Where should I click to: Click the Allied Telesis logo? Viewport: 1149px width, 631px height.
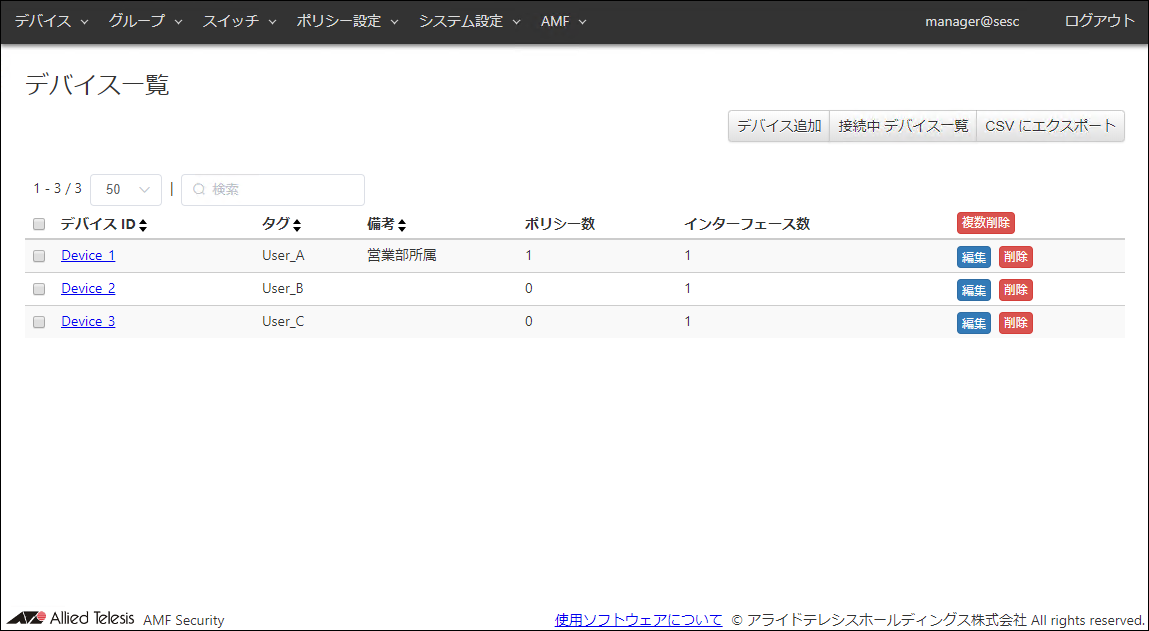[71, 618]
